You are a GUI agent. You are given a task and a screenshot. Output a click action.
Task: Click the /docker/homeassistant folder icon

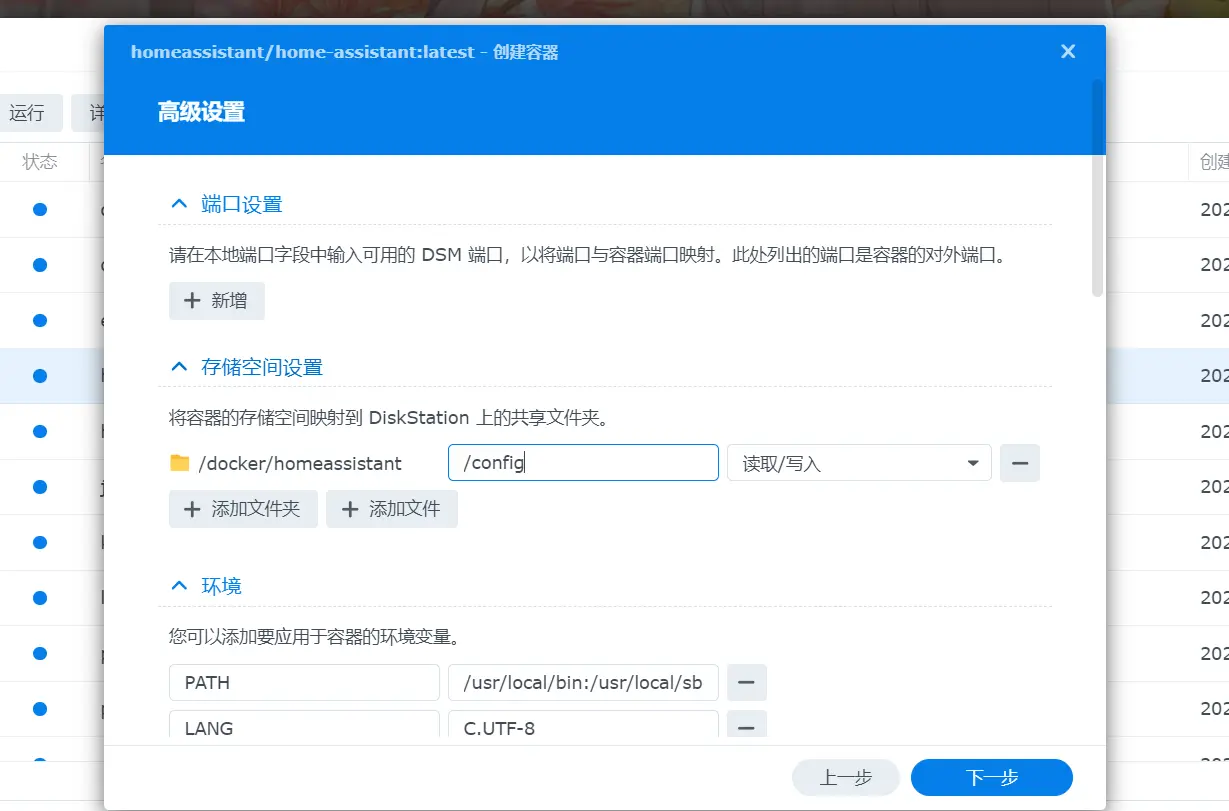(180, 463)
